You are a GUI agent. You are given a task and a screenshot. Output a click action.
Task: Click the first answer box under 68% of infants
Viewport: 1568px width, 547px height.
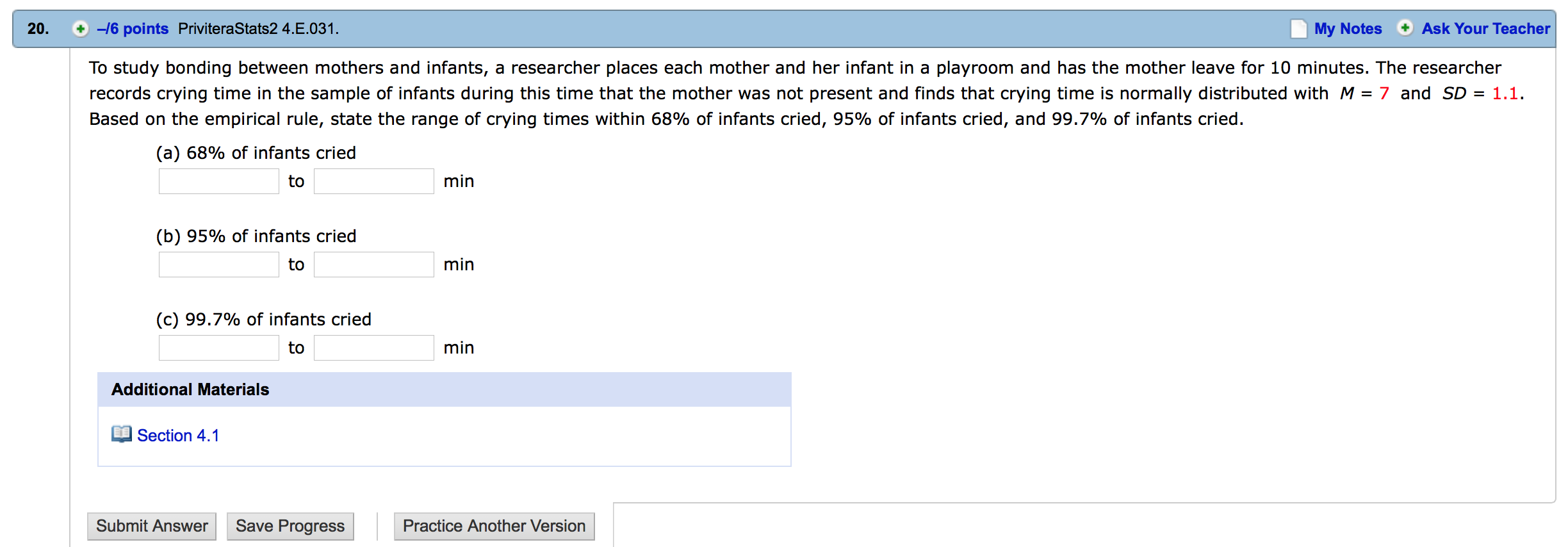tap(218, 181)
